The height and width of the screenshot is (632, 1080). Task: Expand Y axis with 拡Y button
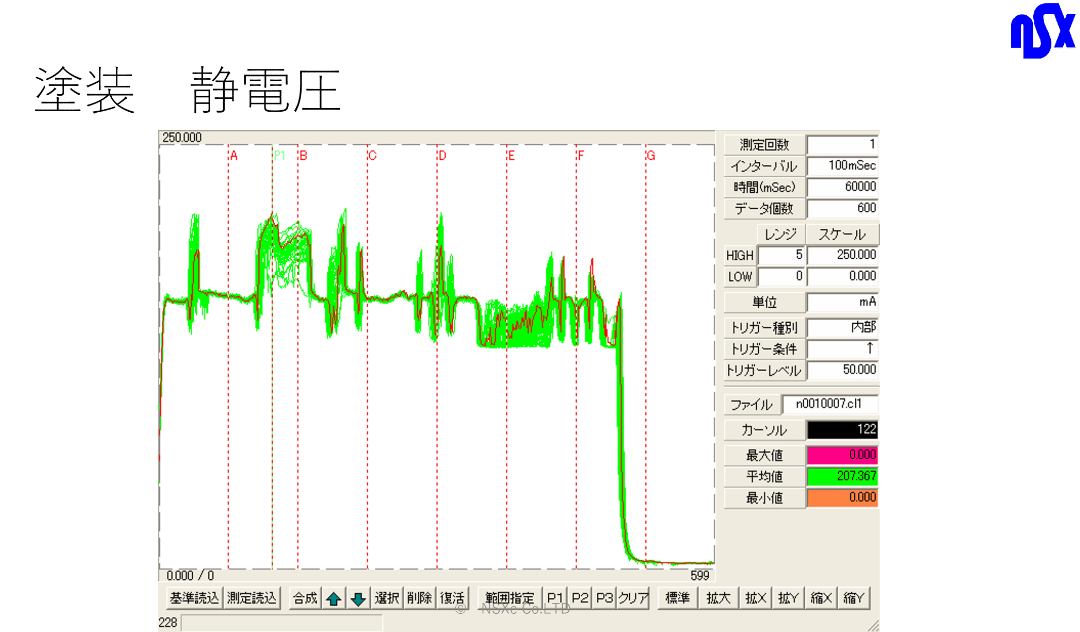(788, 598)
